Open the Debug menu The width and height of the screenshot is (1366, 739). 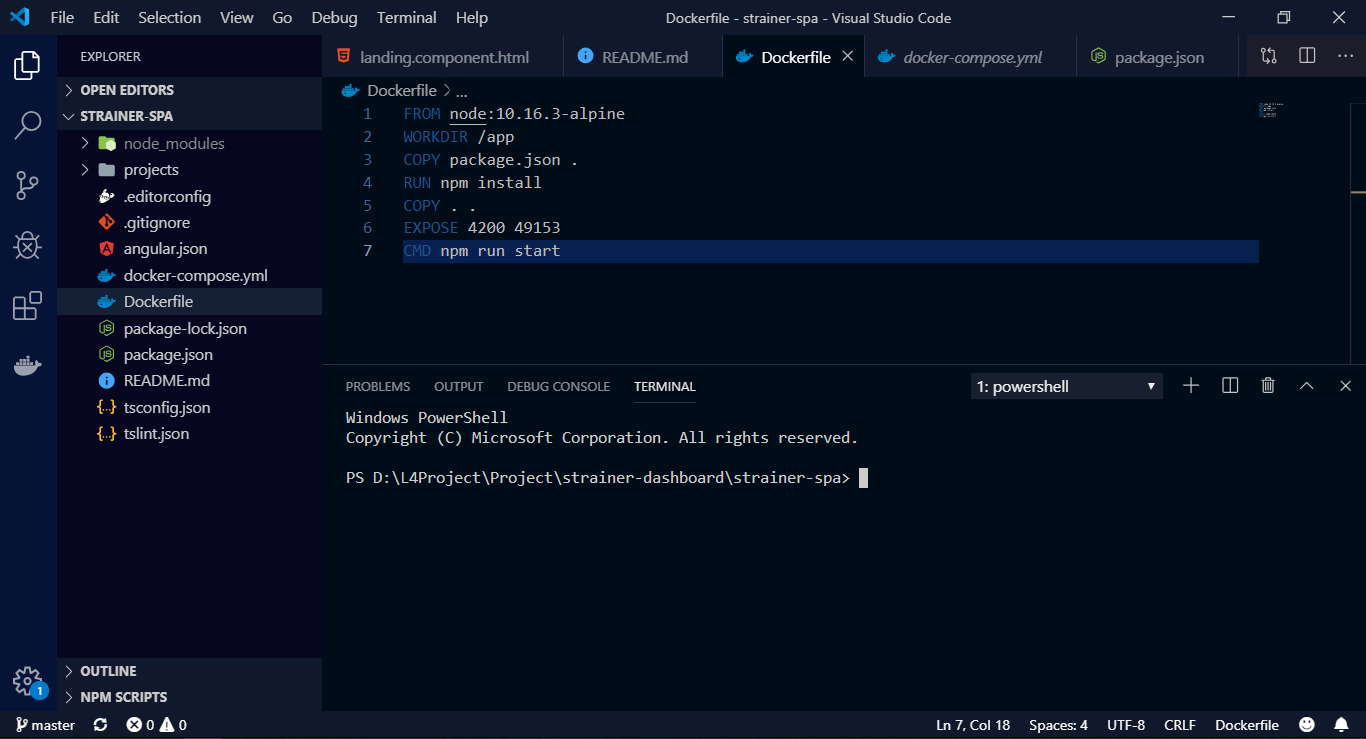[334, 17]
